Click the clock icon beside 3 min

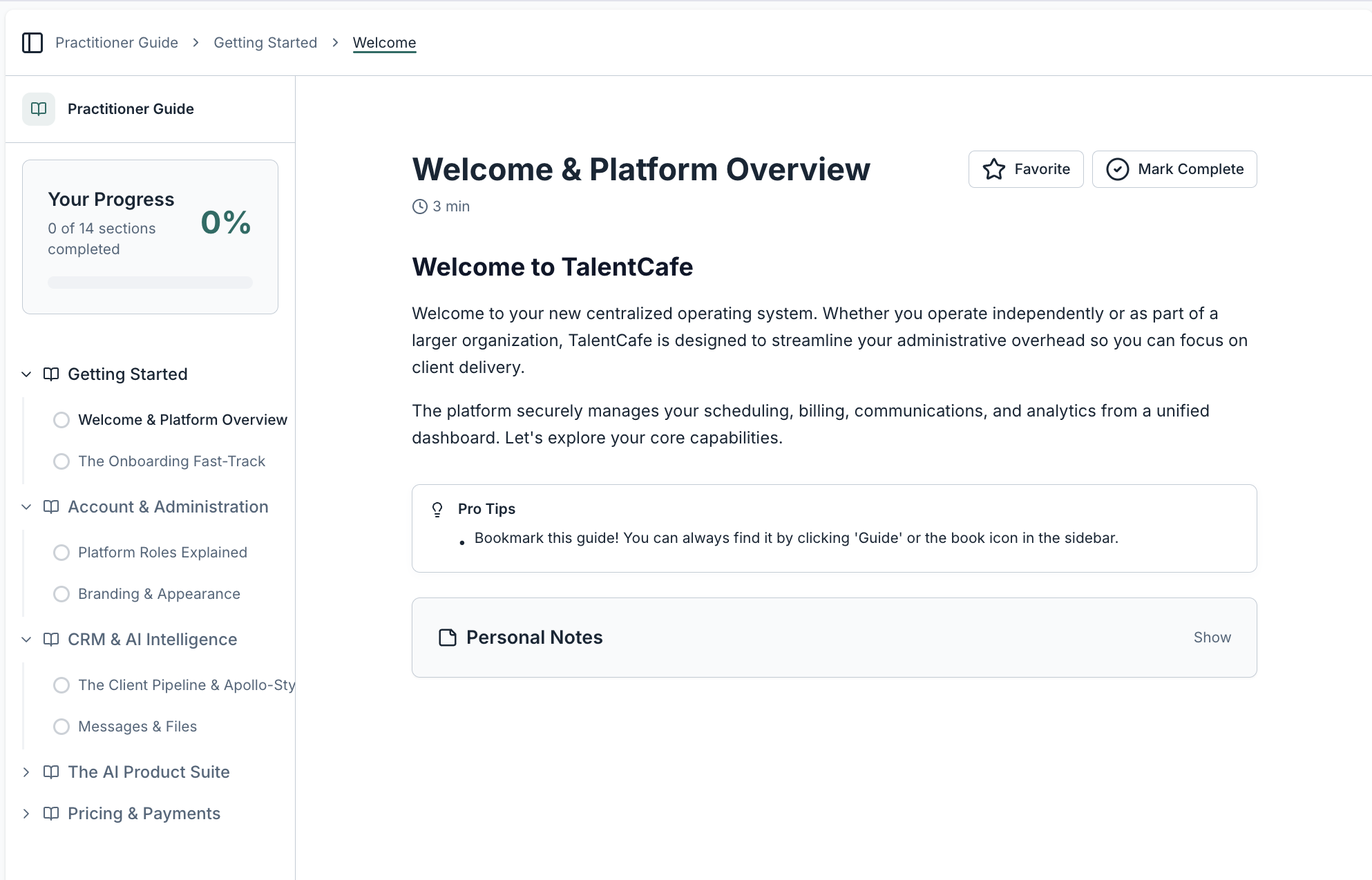419,207
